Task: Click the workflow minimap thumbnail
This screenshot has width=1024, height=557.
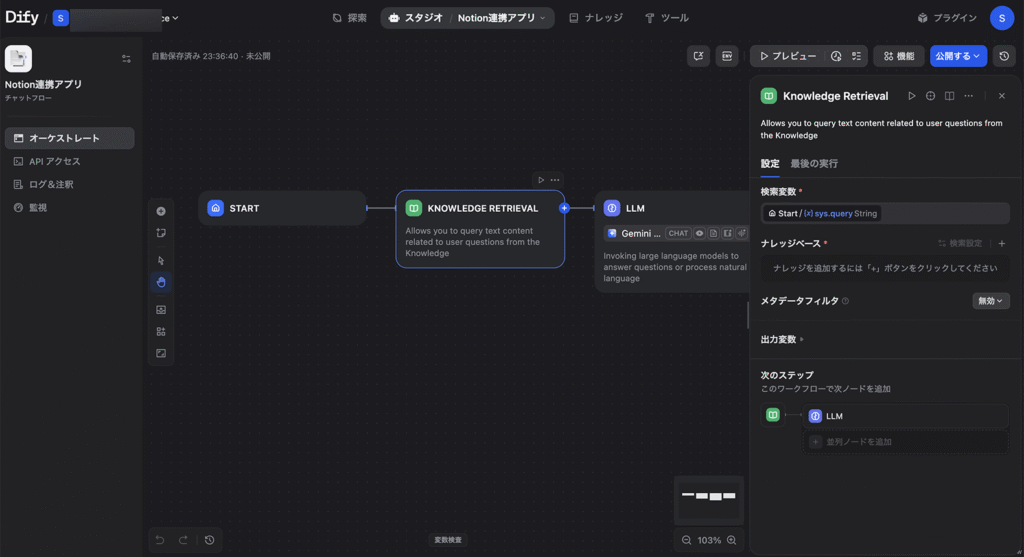Action: click(708, 497)
